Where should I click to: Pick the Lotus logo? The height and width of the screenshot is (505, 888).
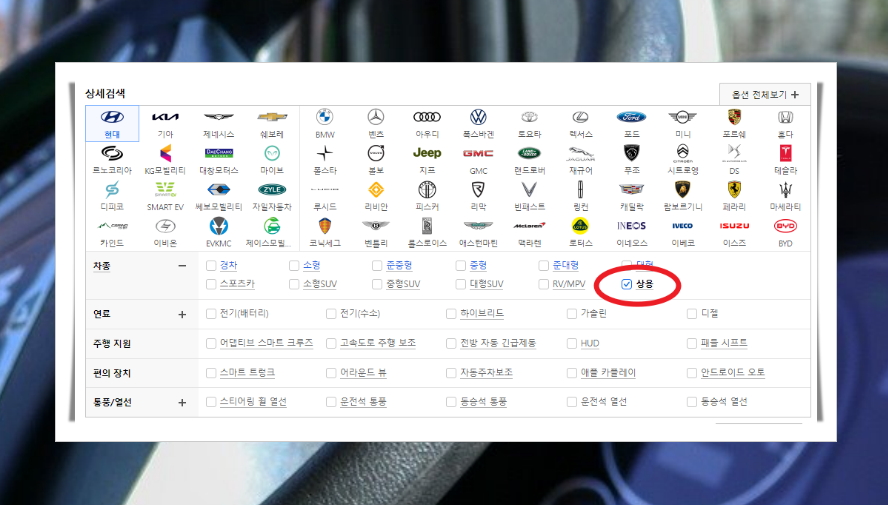tap(580, 225)
